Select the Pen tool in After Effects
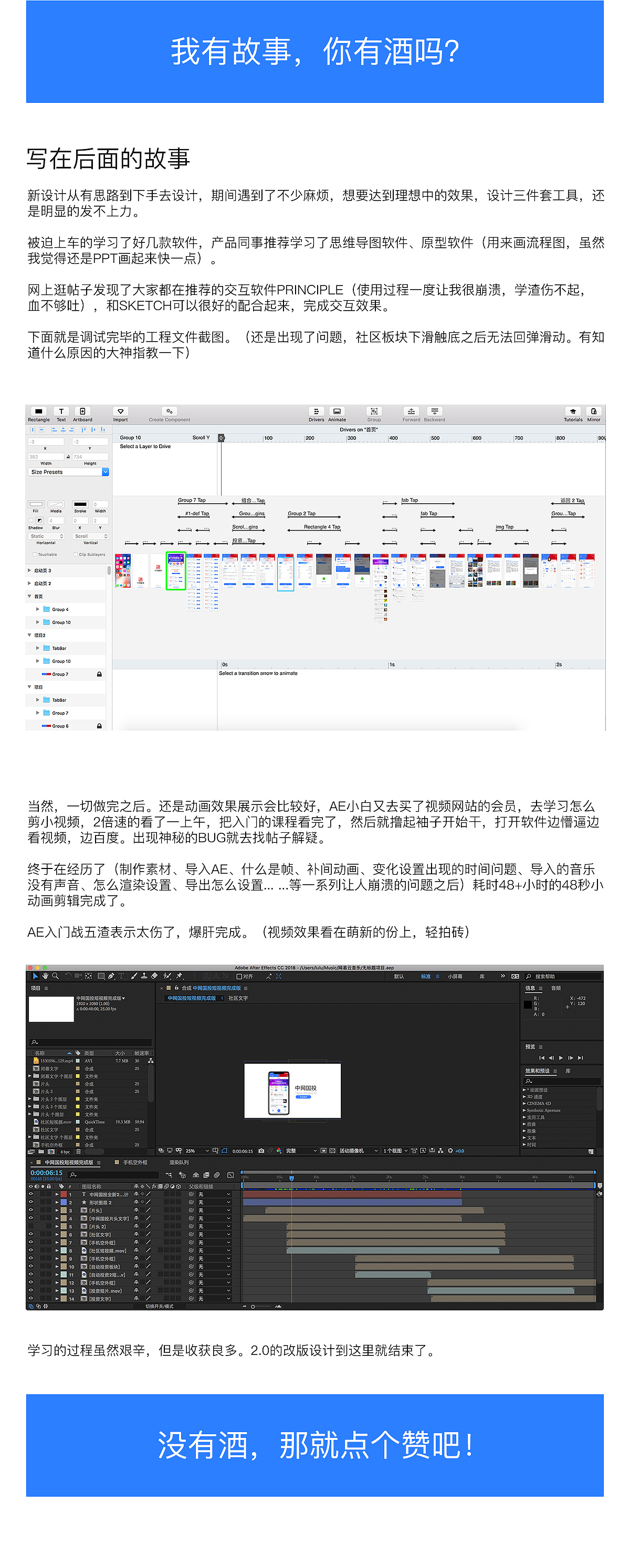This screenshot has width=630, height=1568. [x=111, y=976]
